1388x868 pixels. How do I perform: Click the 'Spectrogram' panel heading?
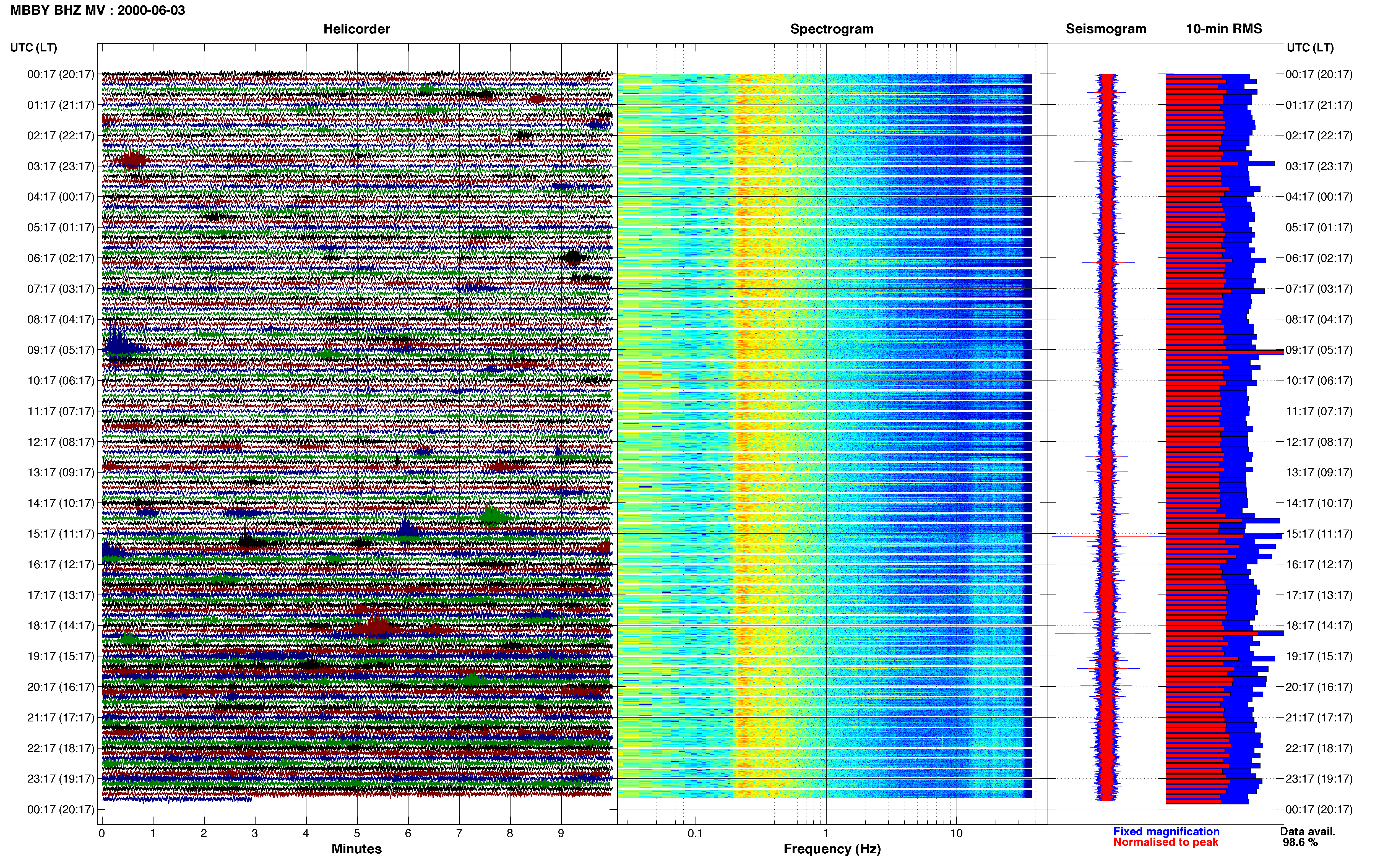point(832,29)
